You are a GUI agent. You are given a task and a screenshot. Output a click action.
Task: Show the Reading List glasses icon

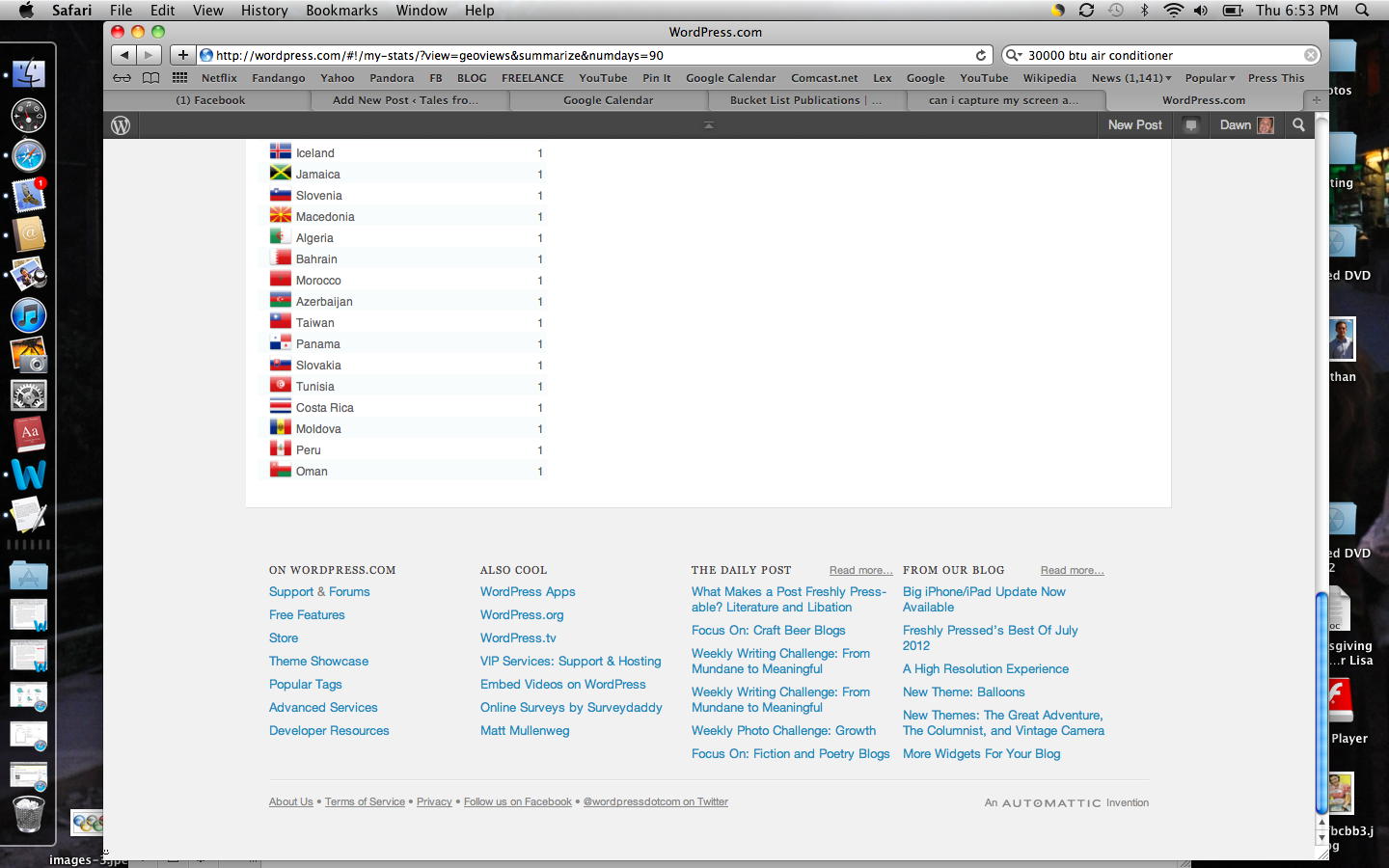click(122, 78)
